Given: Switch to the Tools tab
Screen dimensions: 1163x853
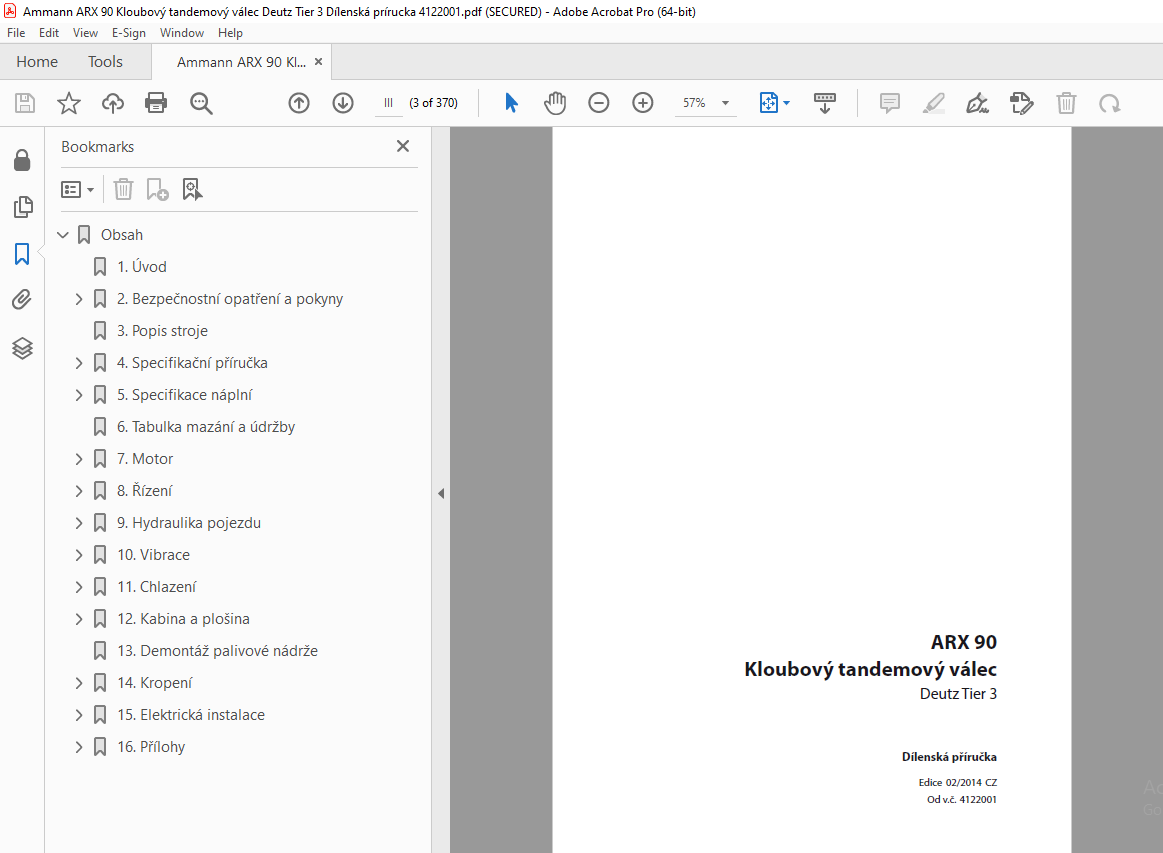Looking at the screenshot, I should pyautogui.click(x=105, y=62).
